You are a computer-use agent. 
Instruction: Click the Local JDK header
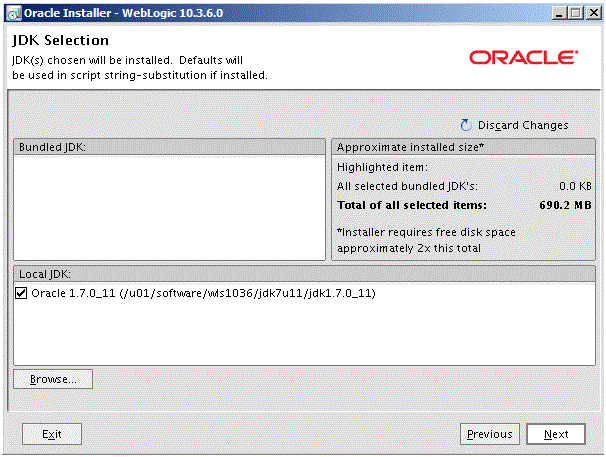click(304, 274)
